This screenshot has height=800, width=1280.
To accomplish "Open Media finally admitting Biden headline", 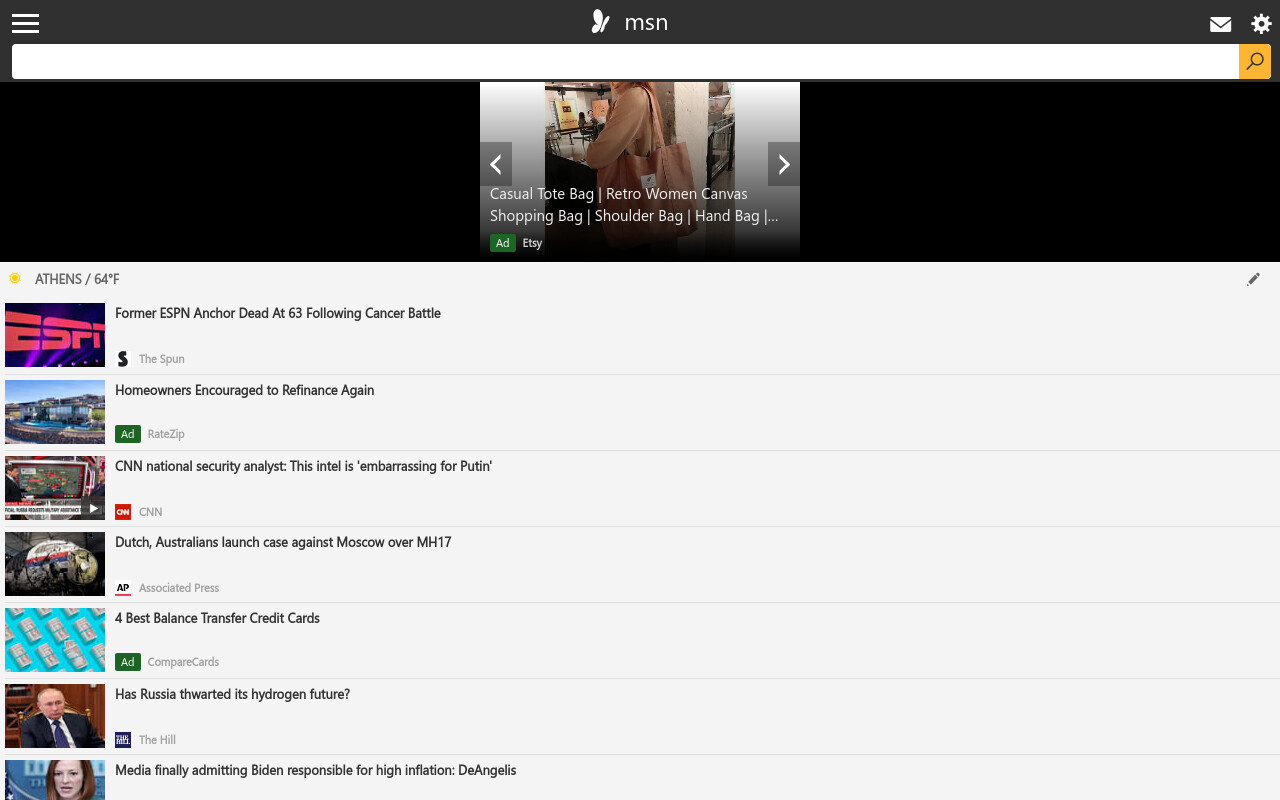I will 316,770.
